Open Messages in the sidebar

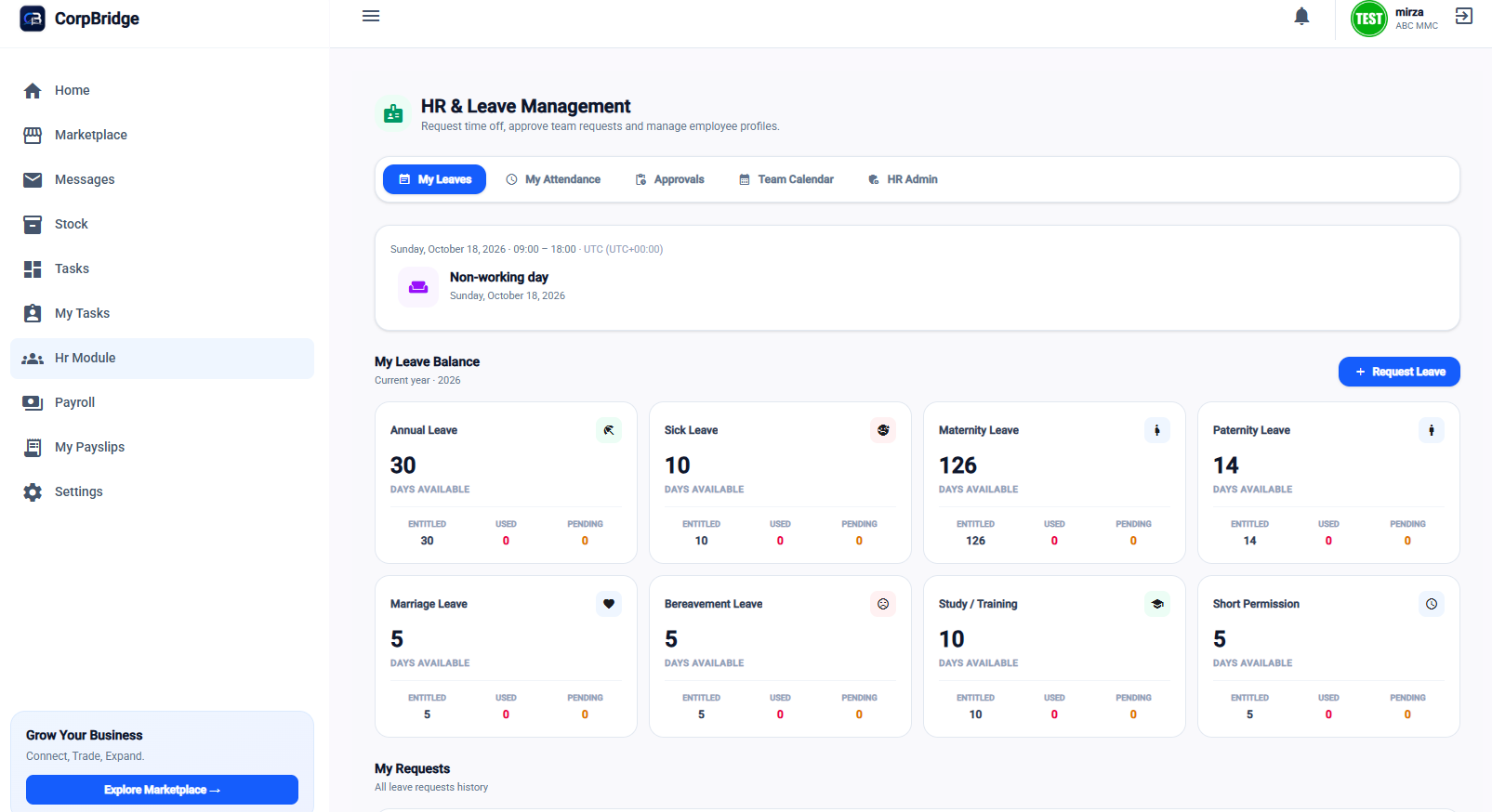pos(162,179)
